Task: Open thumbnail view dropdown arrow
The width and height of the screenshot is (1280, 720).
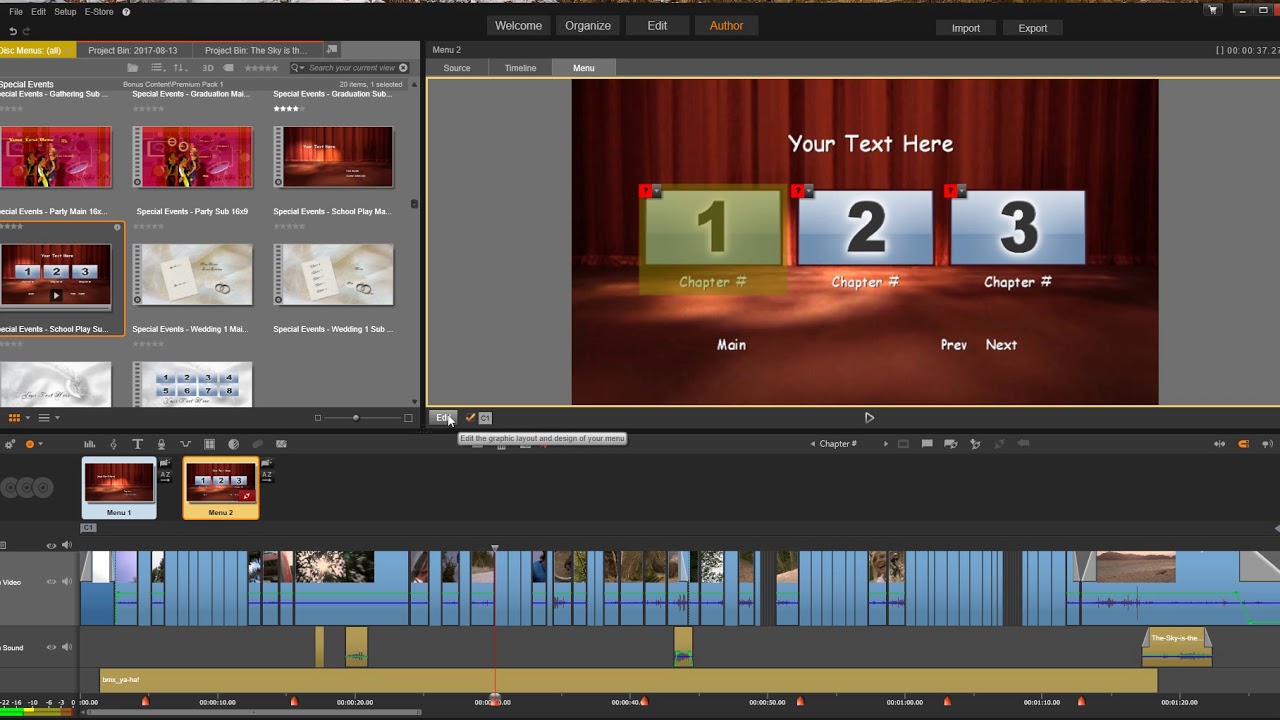Action: coord(27,418)
